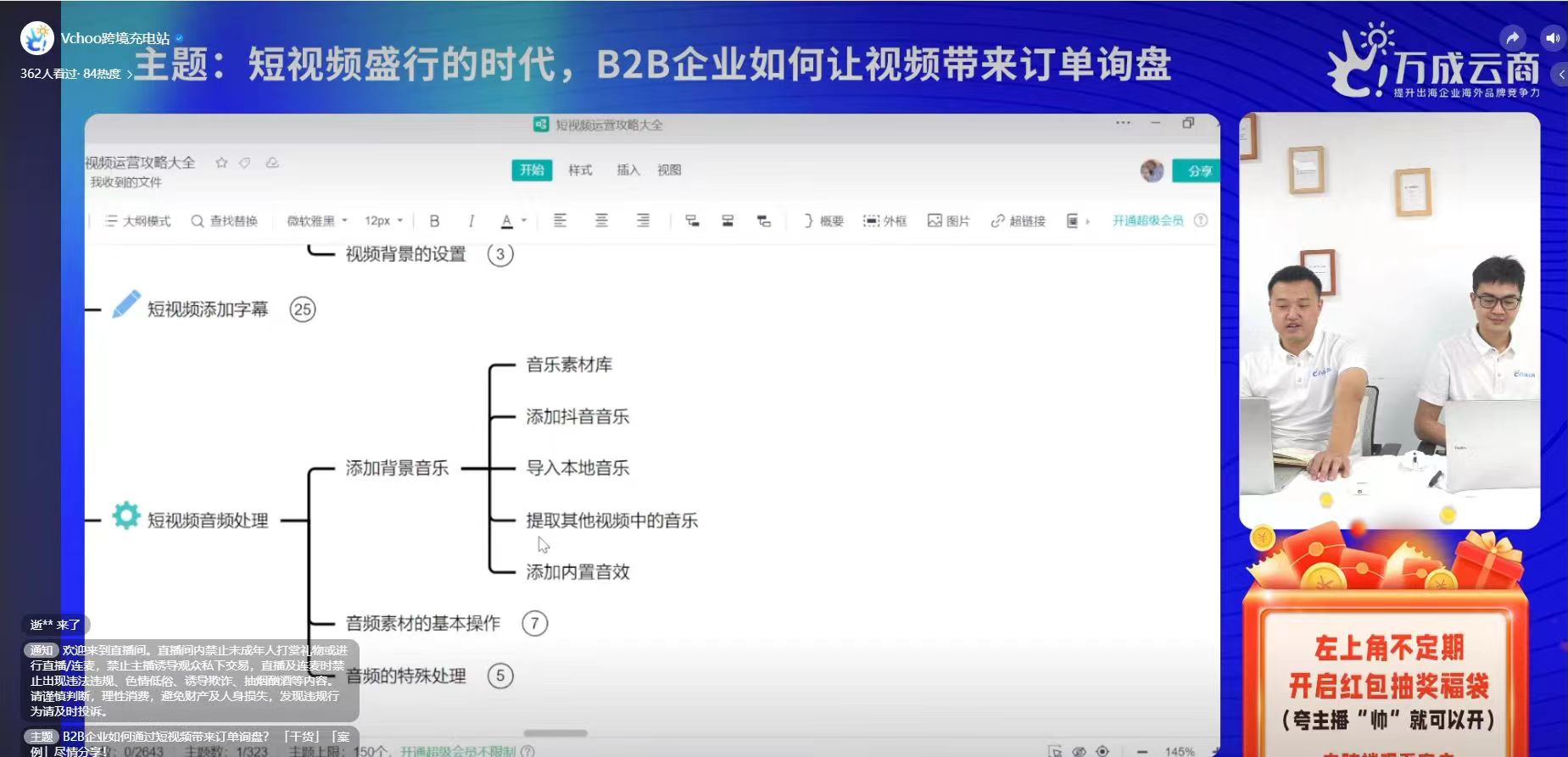Insert a 图片 image
This screenshot has height=757, width=1568.
949,221
